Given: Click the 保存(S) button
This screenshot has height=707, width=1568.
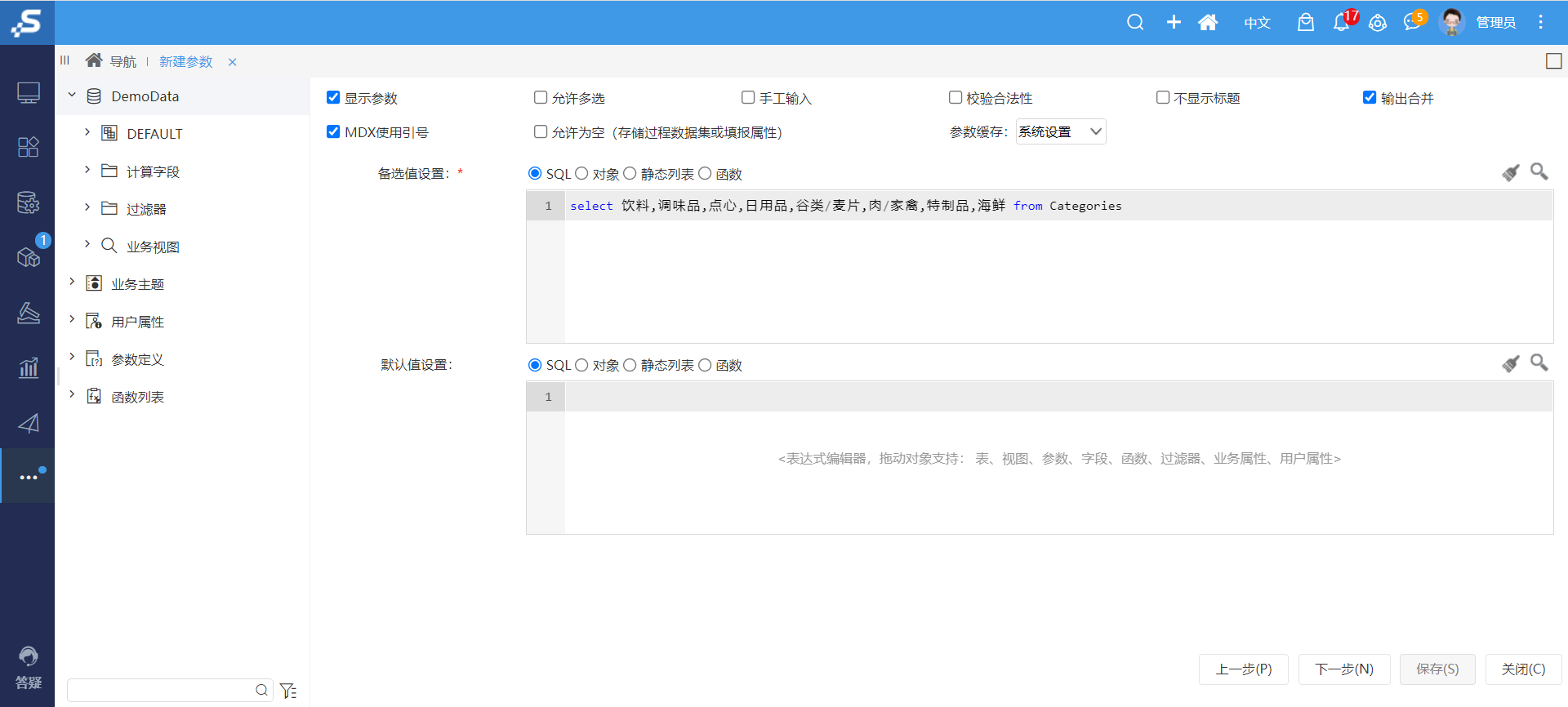Looking at the screenshot, I should 1437,669.
